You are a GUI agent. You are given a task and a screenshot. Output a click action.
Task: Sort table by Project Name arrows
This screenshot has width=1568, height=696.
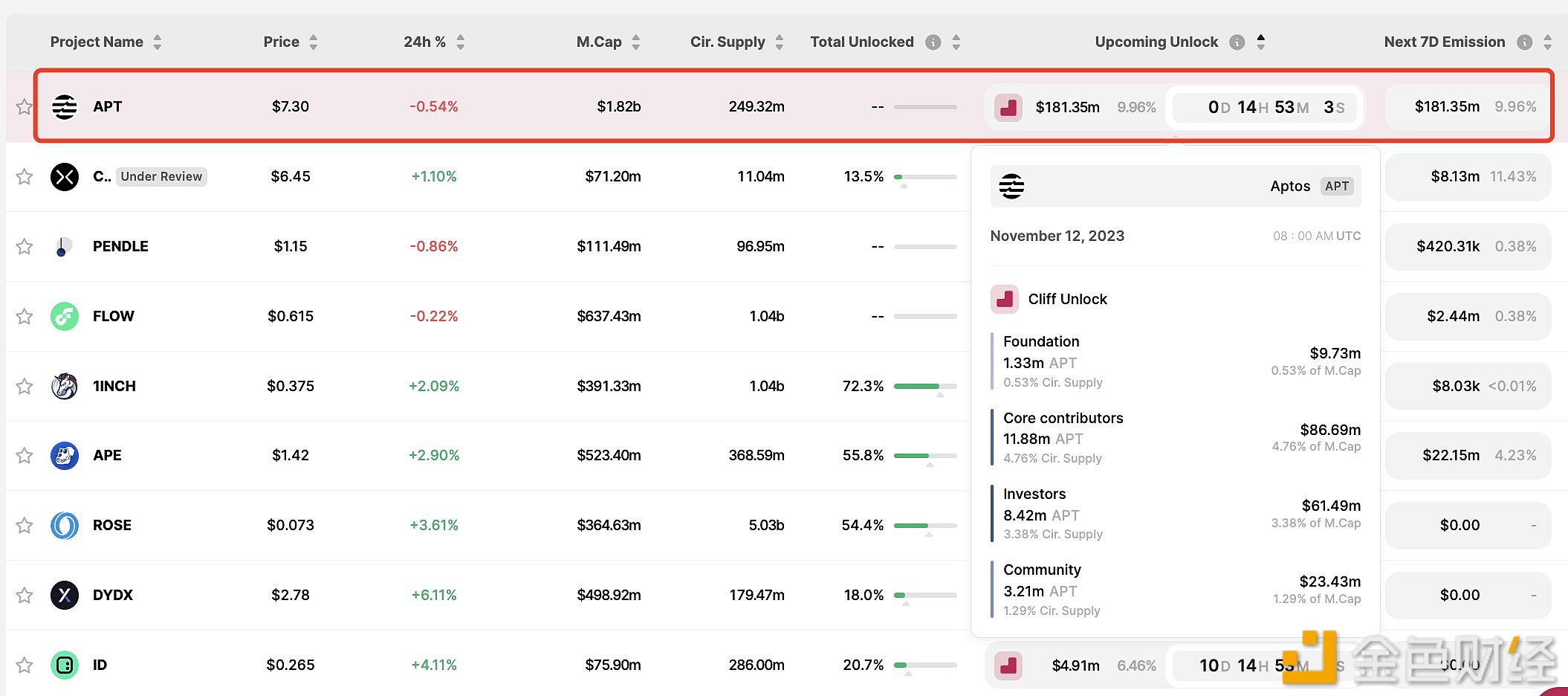click(158, 42)
